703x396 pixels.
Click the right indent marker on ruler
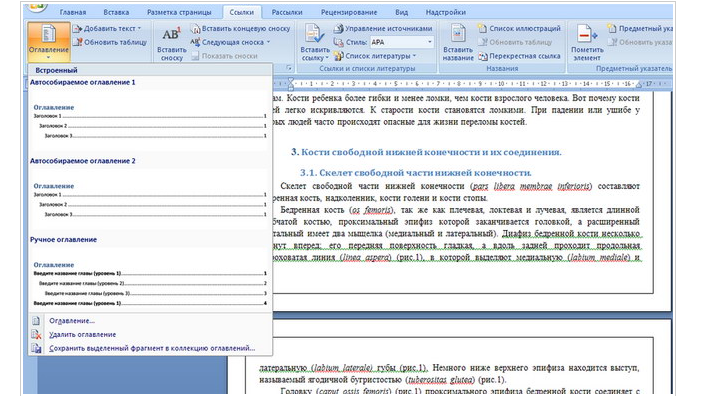coord(638,84)
